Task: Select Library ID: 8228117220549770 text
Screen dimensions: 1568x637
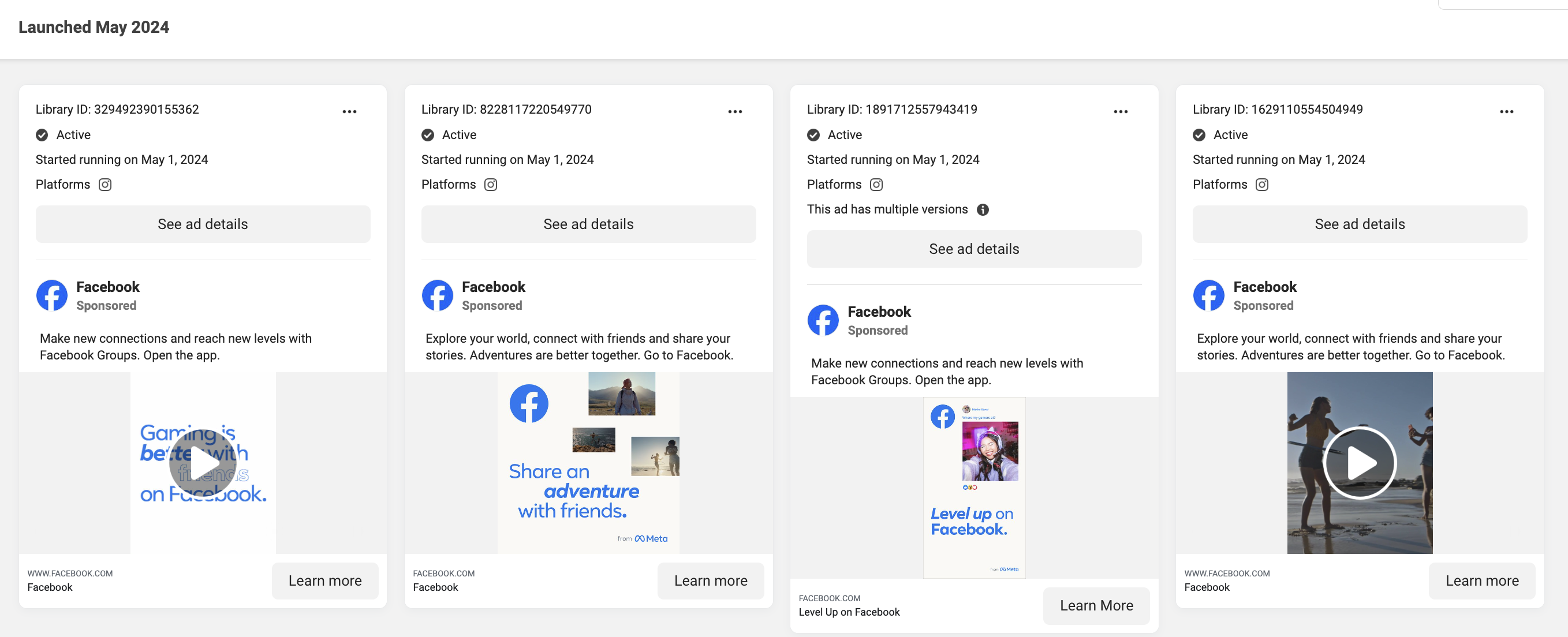Action: click(x=506, y=110)
